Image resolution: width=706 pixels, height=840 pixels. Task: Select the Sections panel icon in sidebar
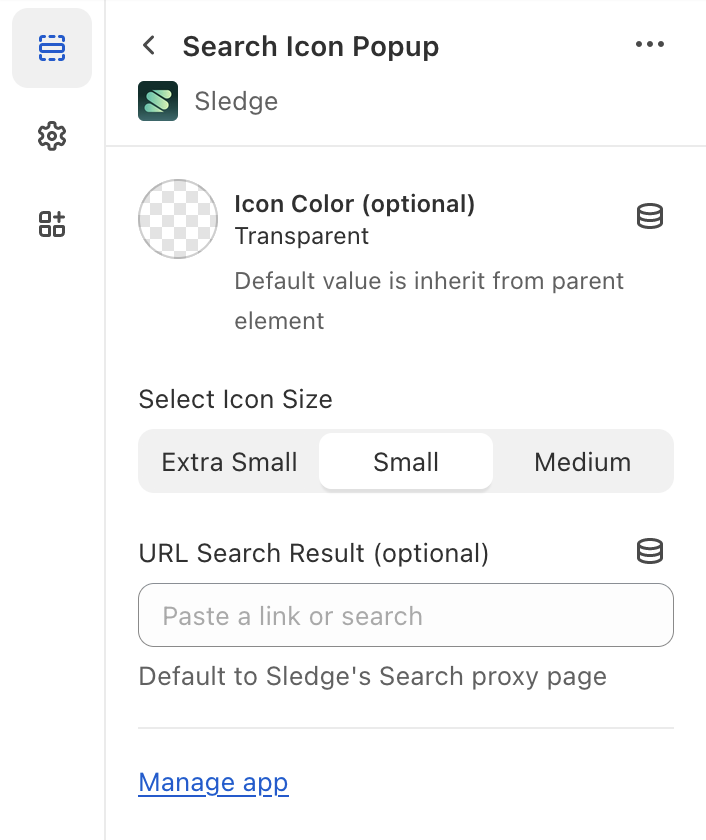(x=52, y=47)
